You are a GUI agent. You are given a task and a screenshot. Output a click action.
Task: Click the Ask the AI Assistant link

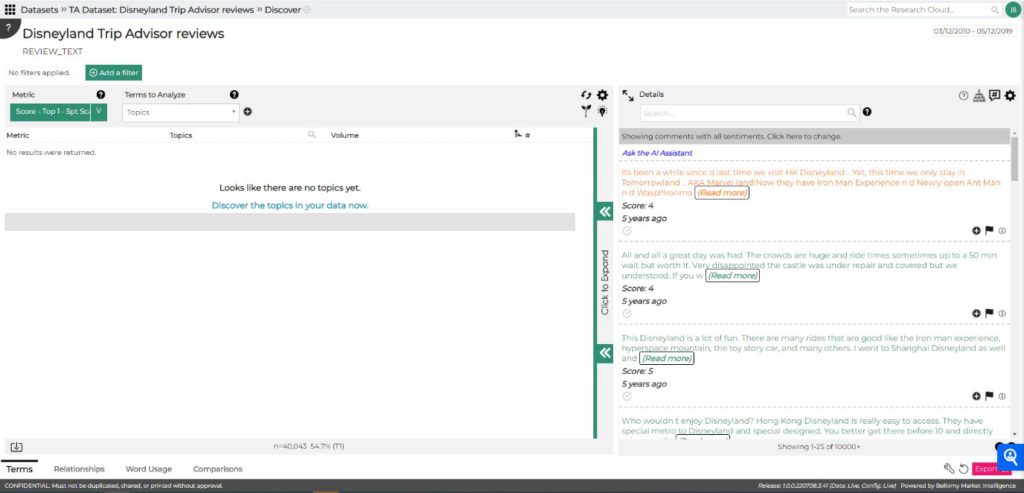pos(657,153)
